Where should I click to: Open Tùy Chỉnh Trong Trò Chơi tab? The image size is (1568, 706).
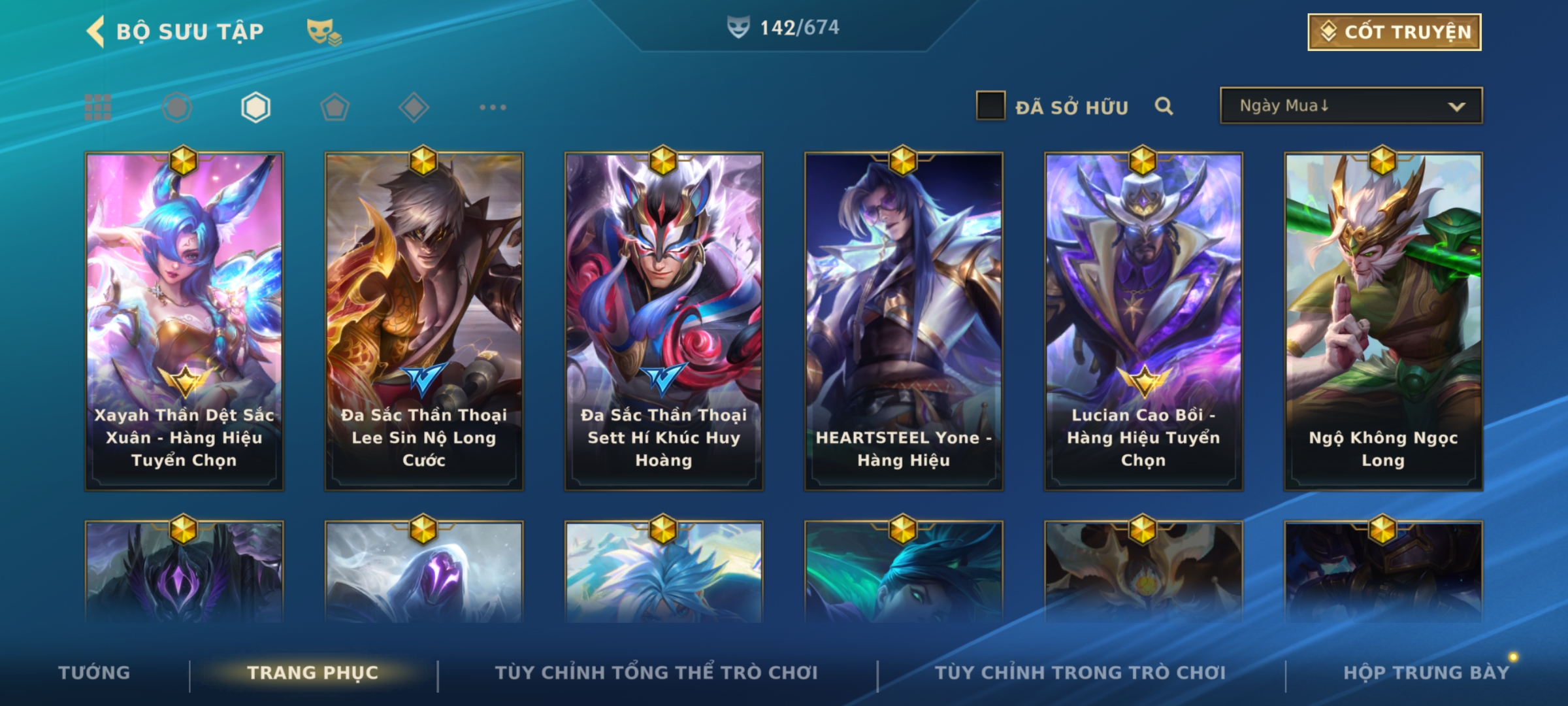tap(1080, 672)
